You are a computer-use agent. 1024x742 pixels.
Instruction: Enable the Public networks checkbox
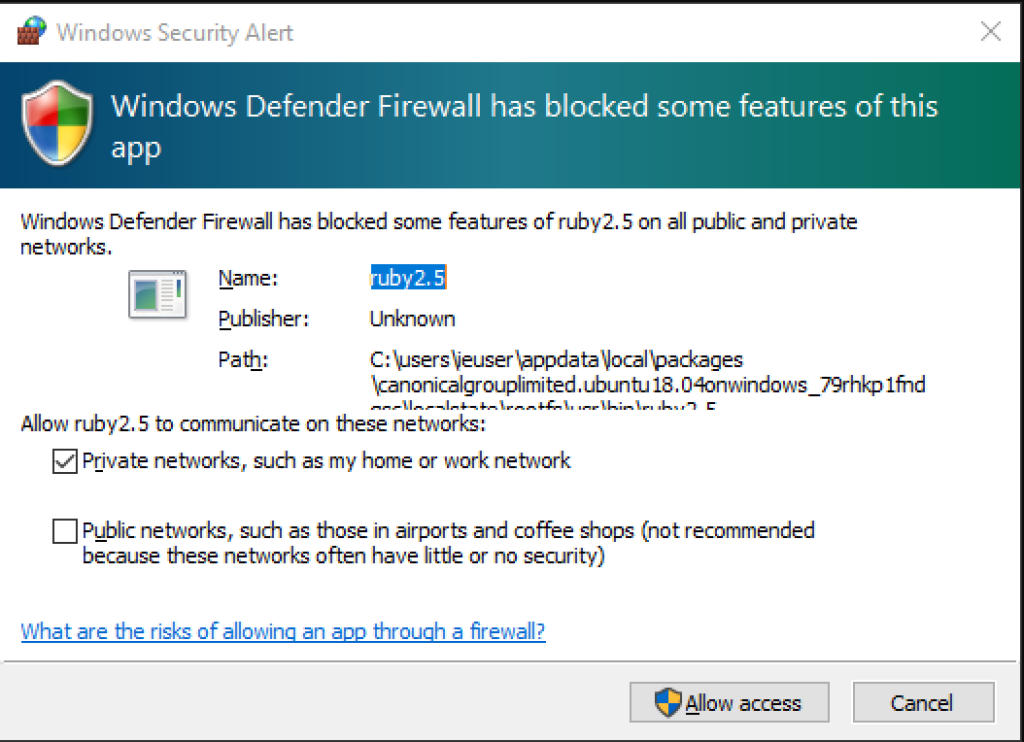pyautogui.click(x=65, y=531)
